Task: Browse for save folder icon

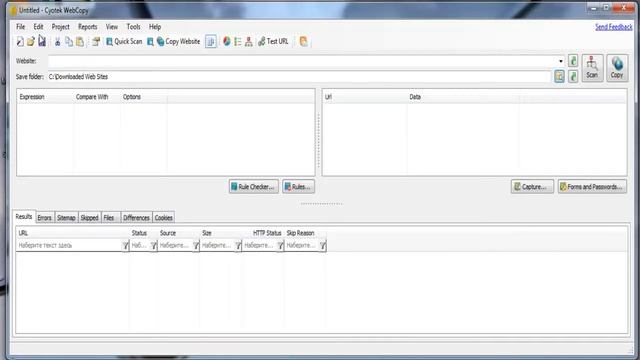Action: [560, 76]
